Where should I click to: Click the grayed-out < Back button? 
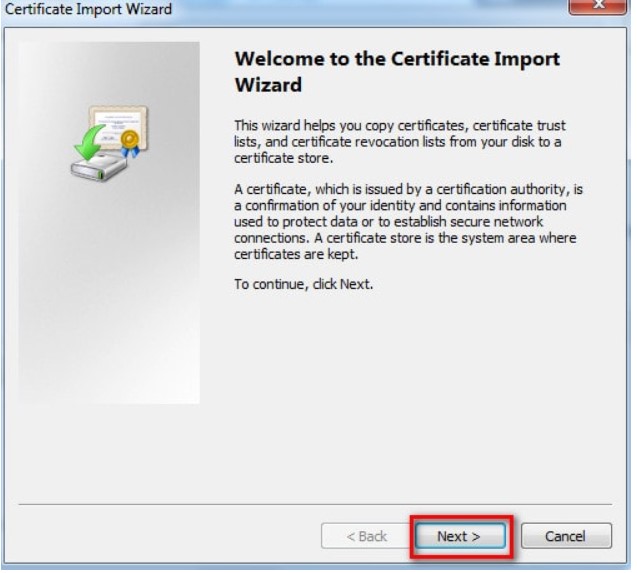pos(366,536)
